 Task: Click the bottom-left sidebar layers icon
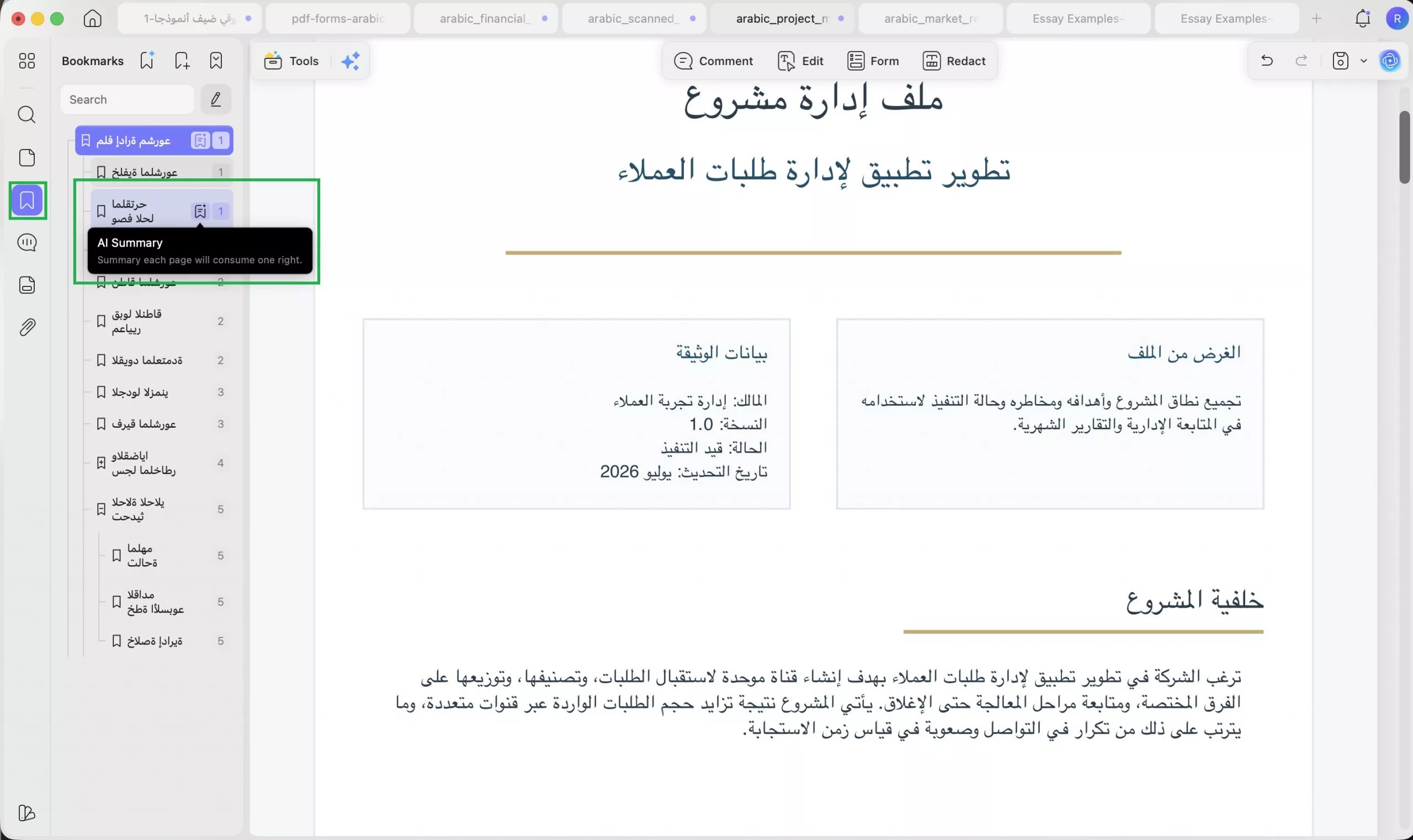[26, 813]
